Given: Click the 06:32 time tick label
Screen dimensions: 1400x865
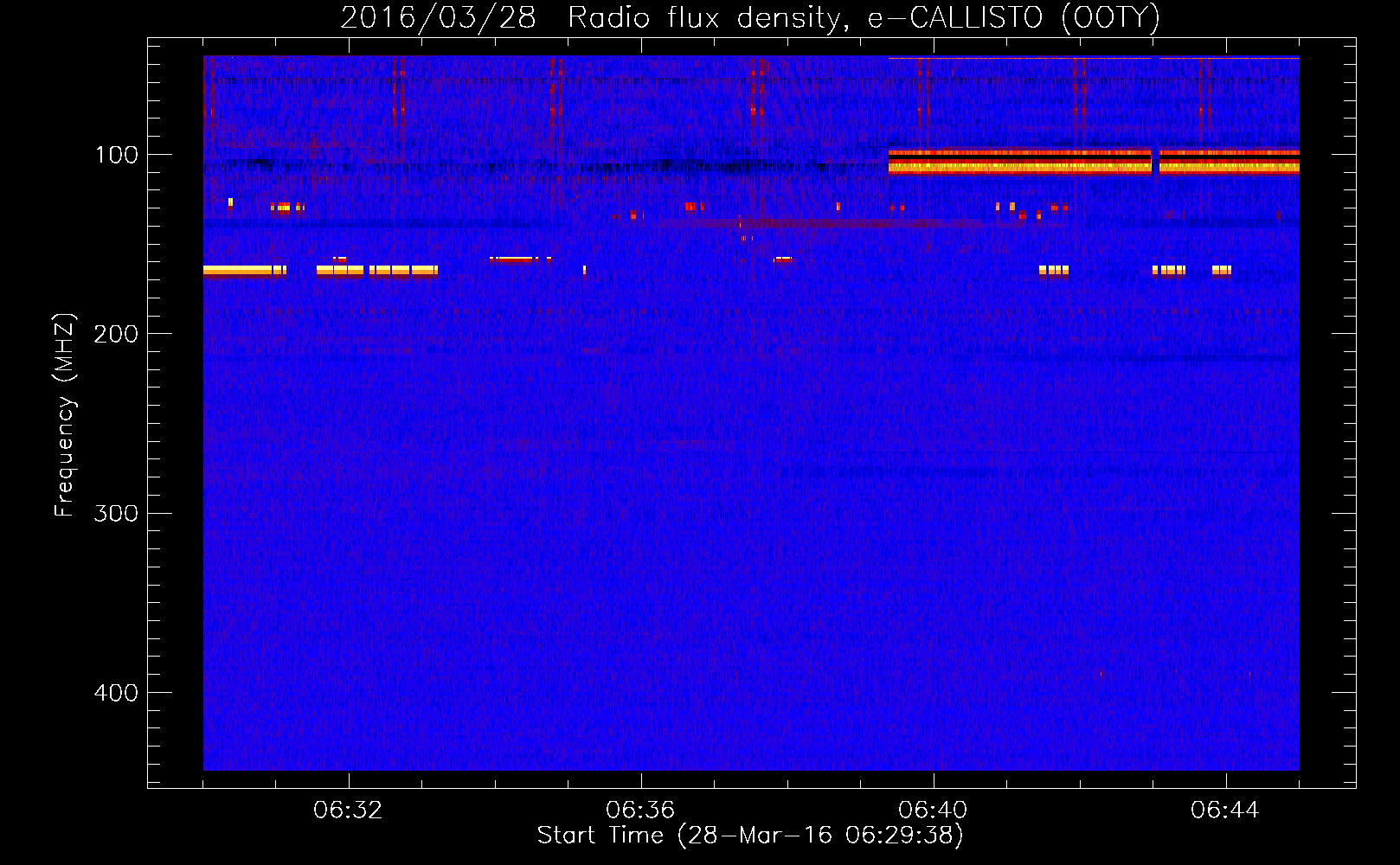Looking at the screenshot, I should point(348,811).
